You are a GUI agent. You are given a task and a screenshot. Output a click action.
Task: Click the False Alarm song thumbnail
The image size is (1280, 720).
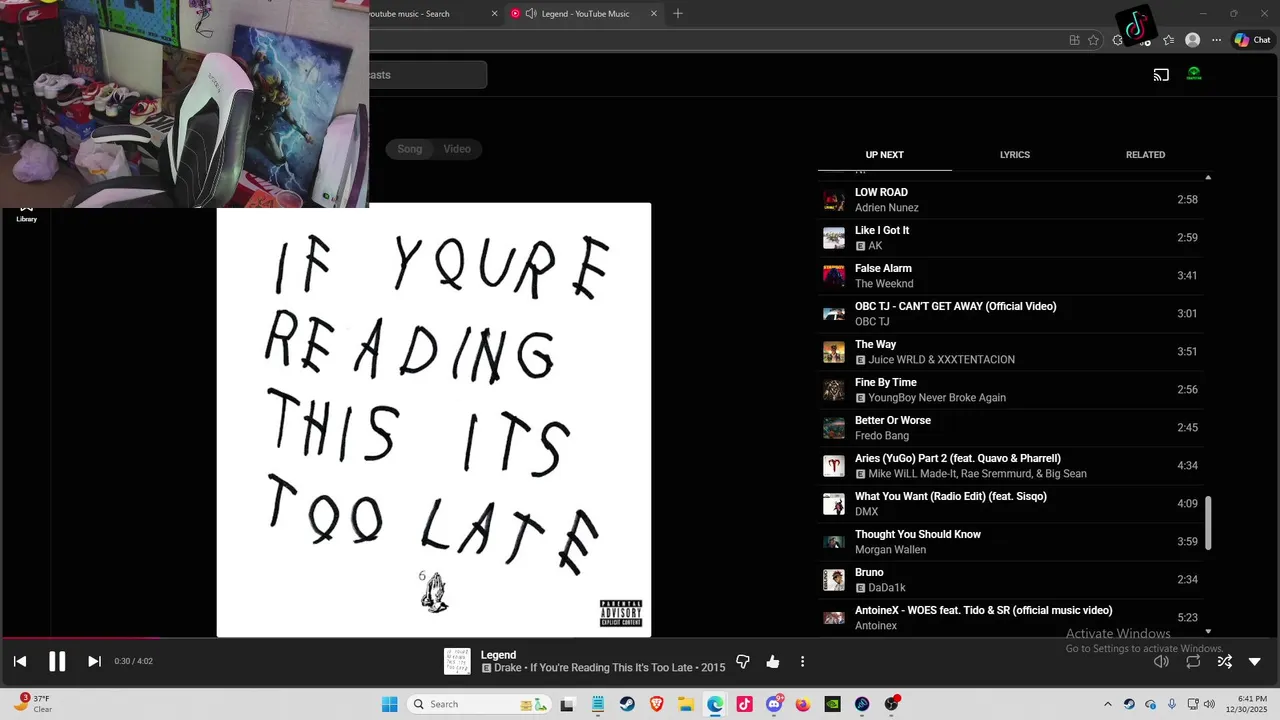[834, 276]
